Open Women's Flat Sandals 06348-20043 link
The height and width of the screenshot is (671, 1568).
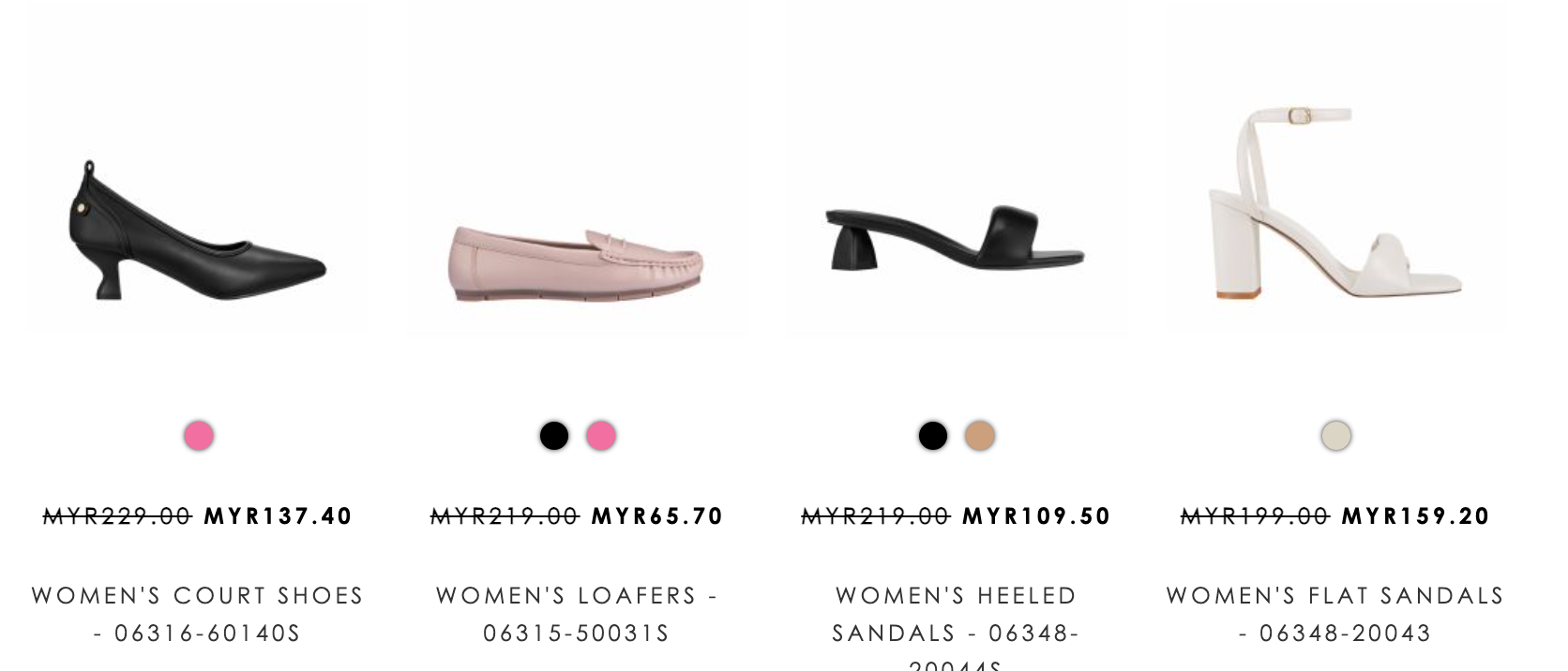(1335, 615)
